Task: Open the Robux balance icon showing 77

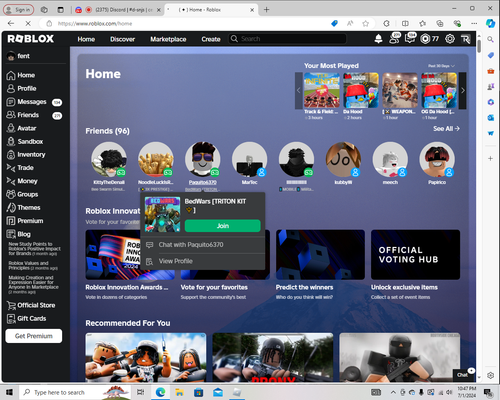Action: point(429,39)
